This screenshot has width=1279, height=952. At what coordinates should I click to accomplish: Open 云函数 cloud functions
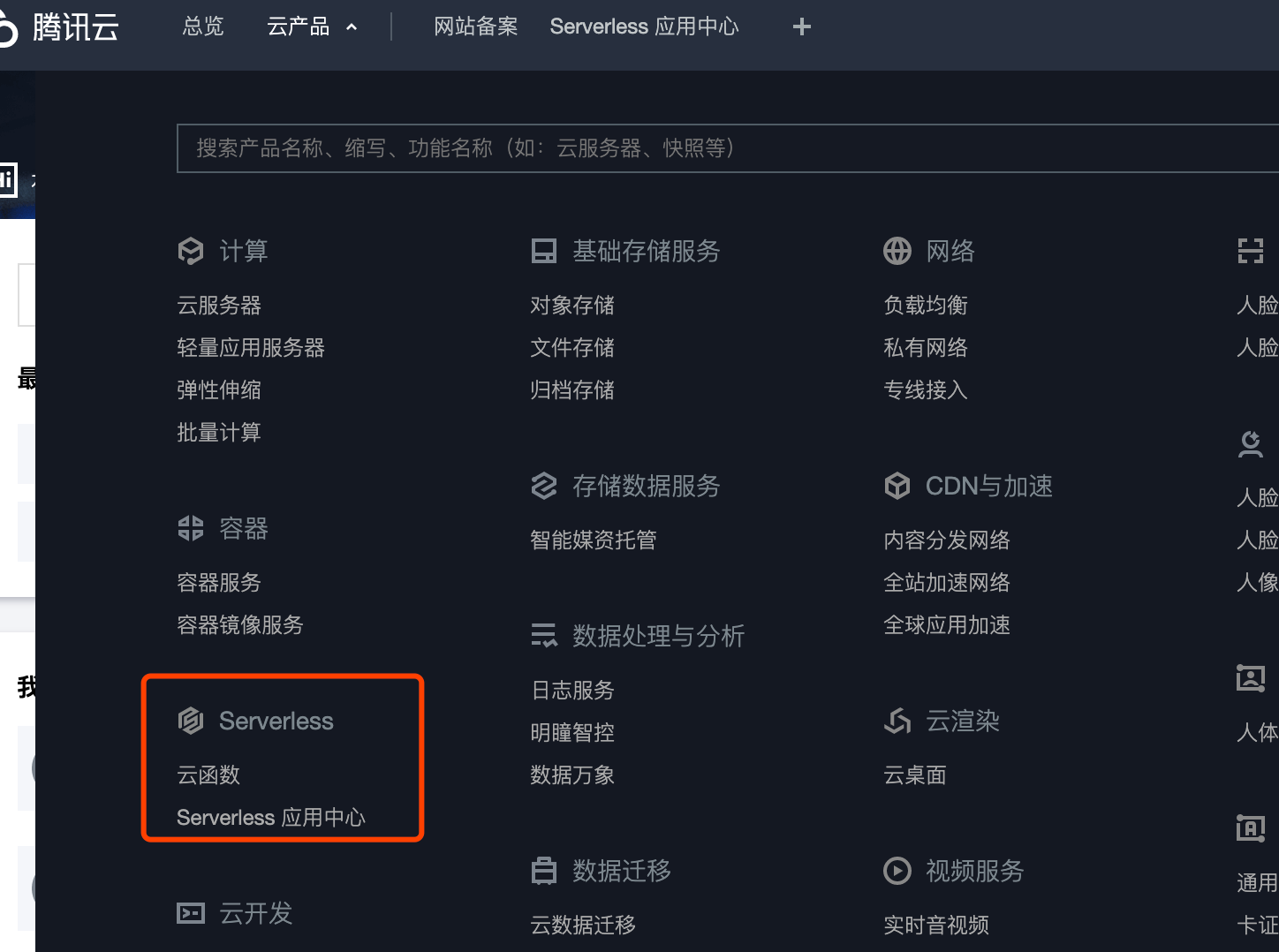pyautogui.click(x=208, y=775)
